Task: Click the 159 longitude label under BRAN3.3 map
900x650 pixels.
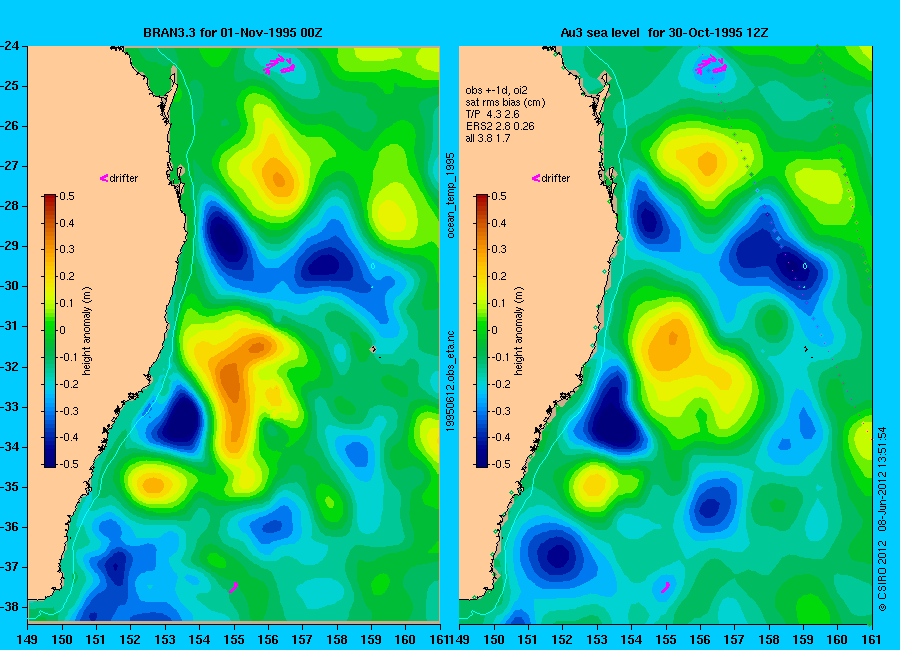Action: pyautogui.click(x=371, y=640)
